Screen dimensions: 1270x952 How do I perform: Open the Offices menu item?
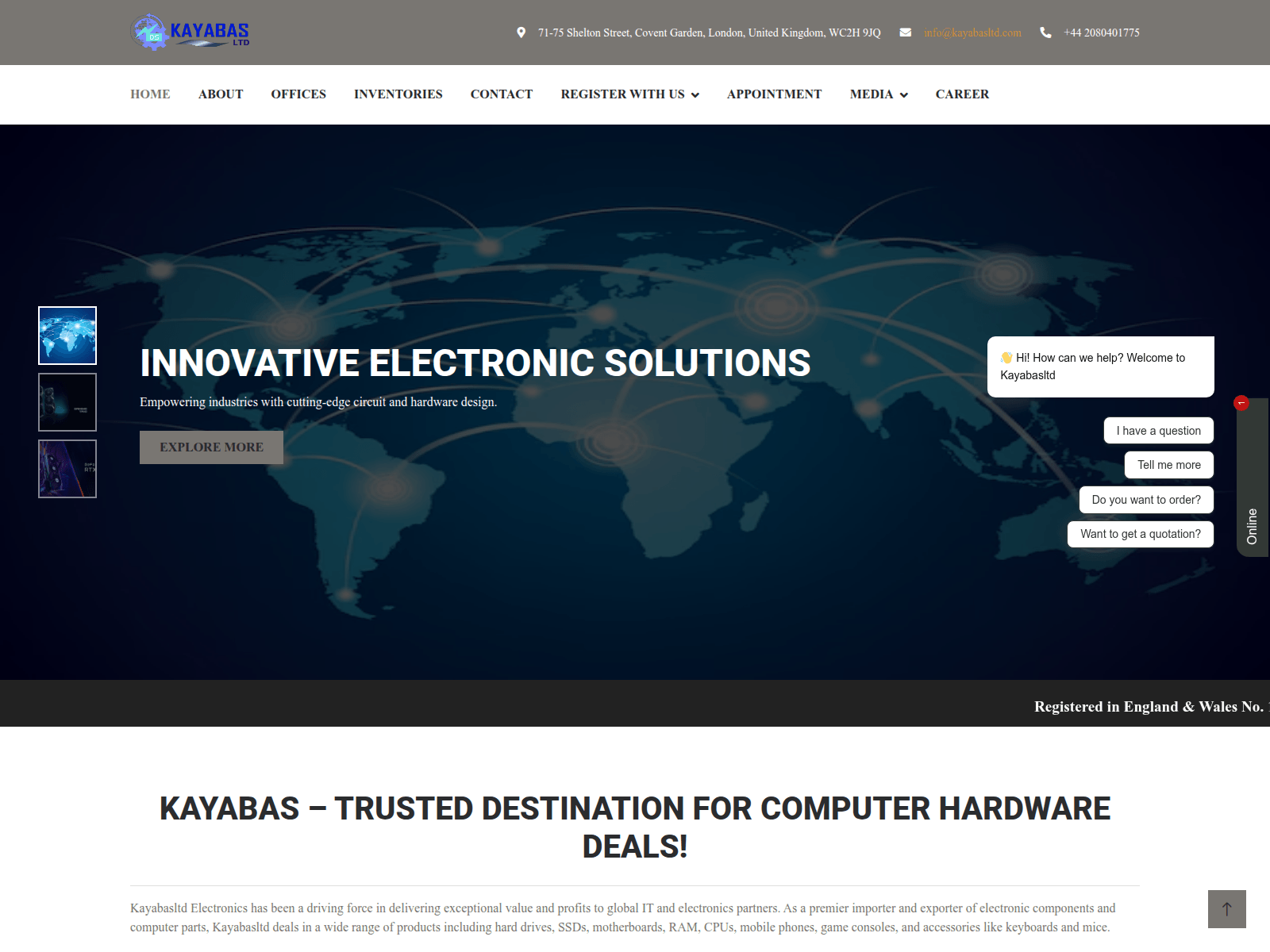(x=298, y=94)
